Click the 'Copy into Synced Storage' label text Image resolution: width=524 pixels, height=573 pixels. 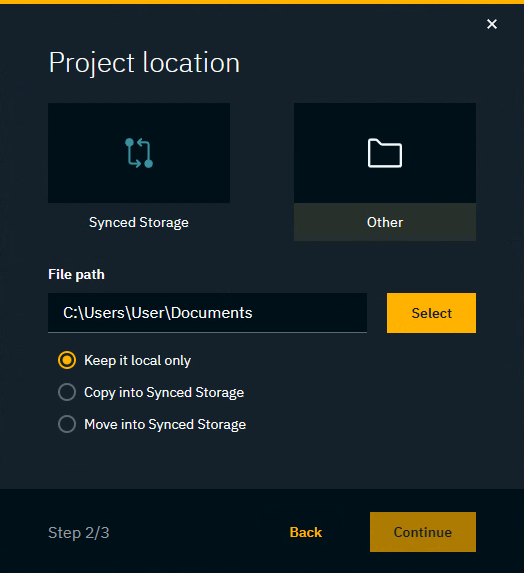164,392
